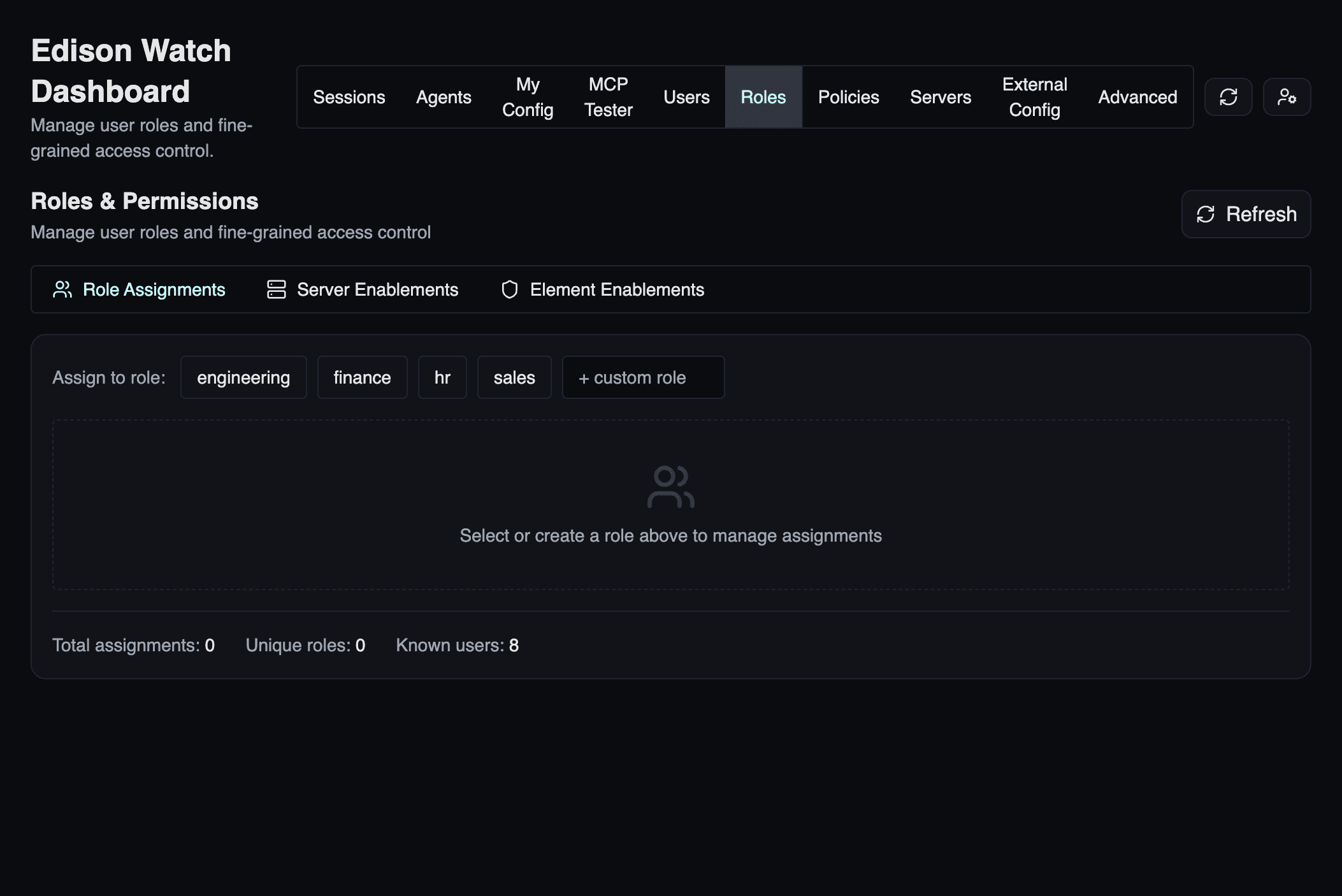1342x896 pixels.
Task: Click the server stack icon beside Server Enablements
Action: coord(276,289)
